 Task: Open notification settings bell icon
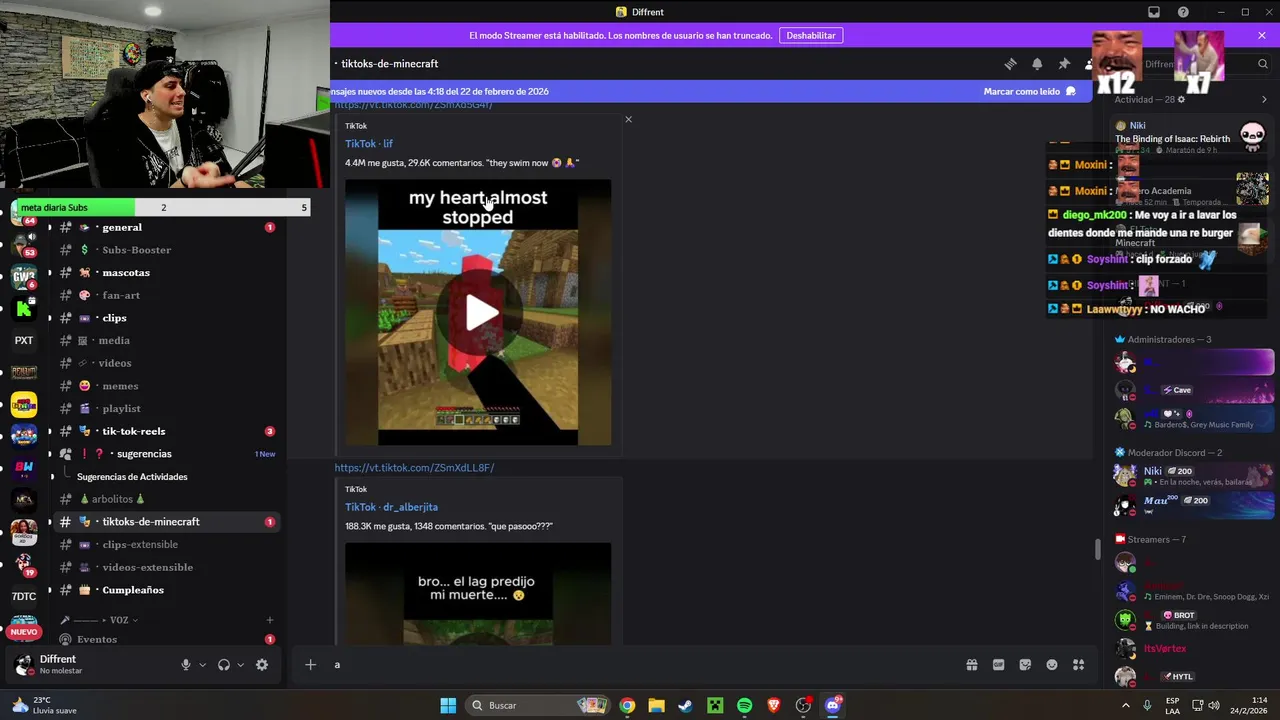[x=1037, y=64]
